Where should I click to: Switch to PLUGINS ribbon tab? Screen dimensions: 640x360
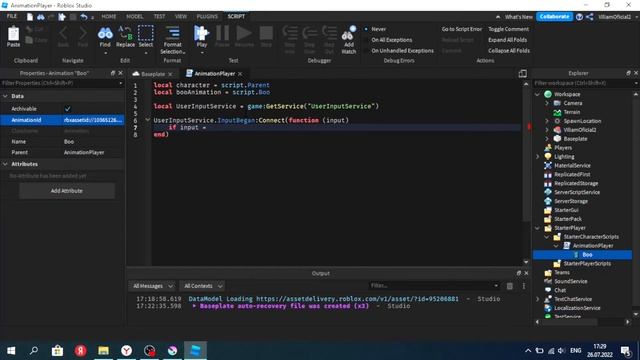click(207, 16)
